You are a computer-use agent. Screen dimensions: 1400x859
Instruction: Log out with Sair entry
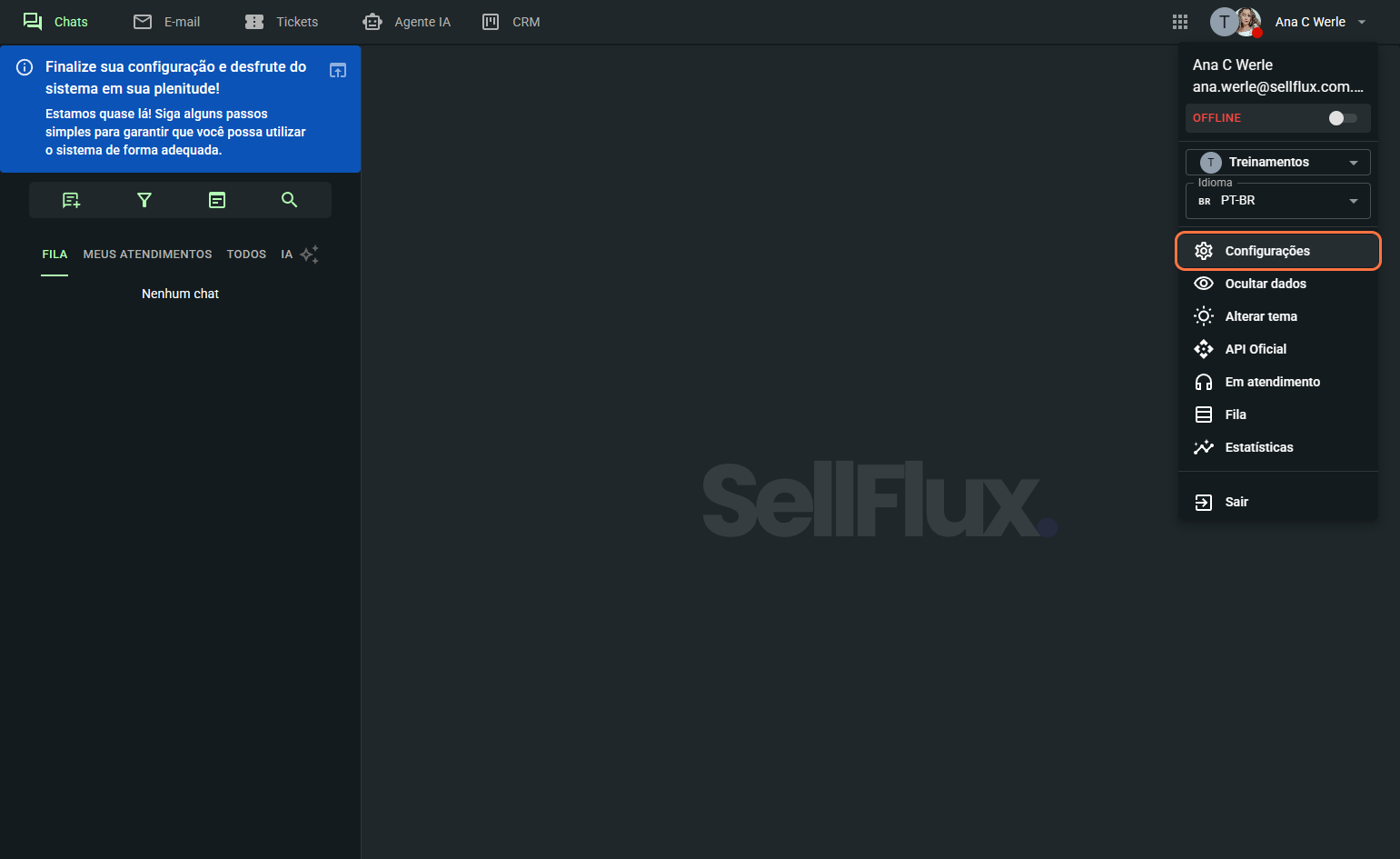[x=1278, y=502]
